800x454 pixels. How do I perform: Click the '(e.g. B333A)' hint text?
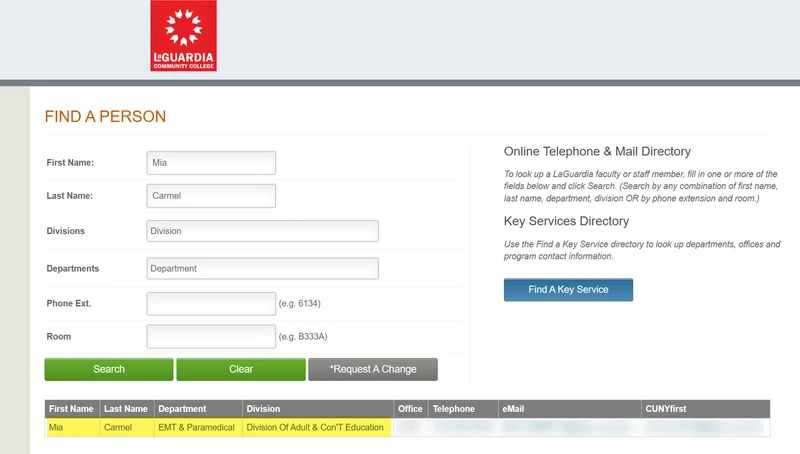[303, 337]
